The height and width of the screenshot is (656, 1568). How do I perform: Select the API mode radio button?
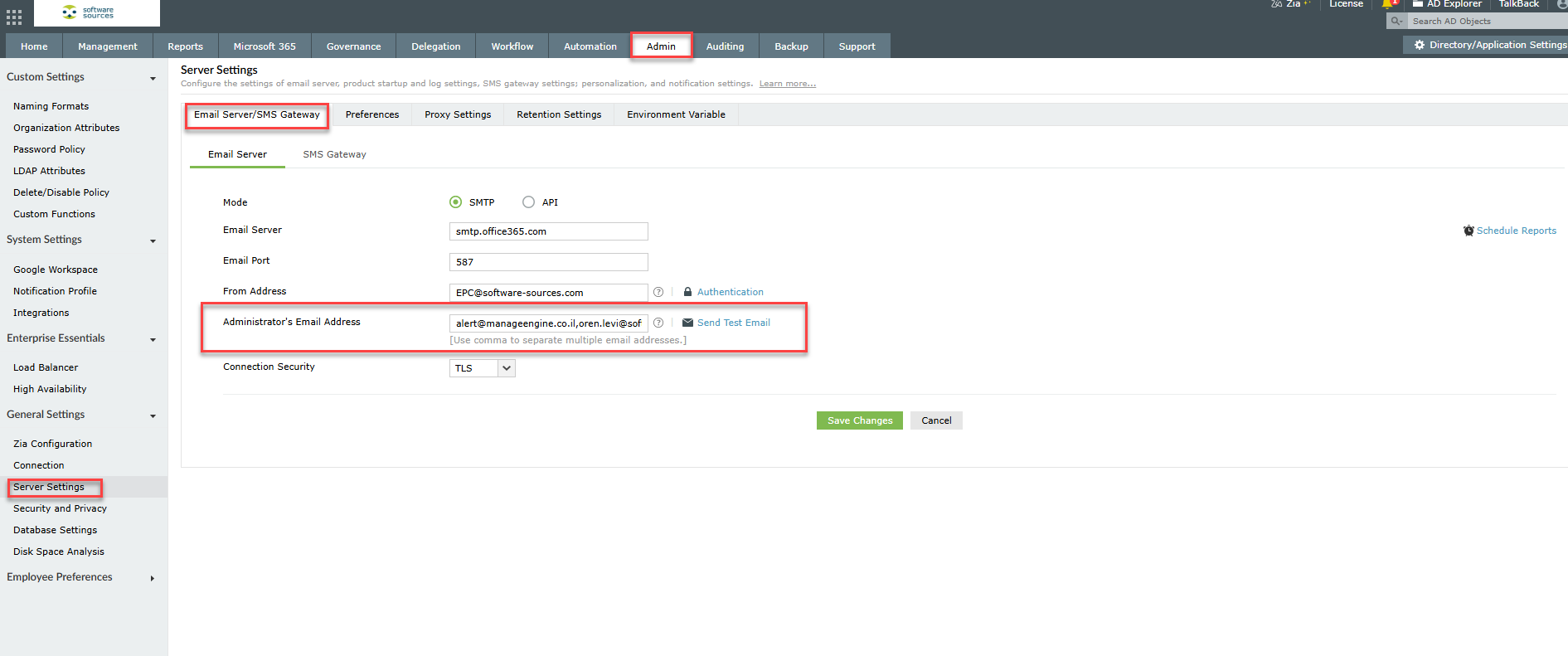528,202
